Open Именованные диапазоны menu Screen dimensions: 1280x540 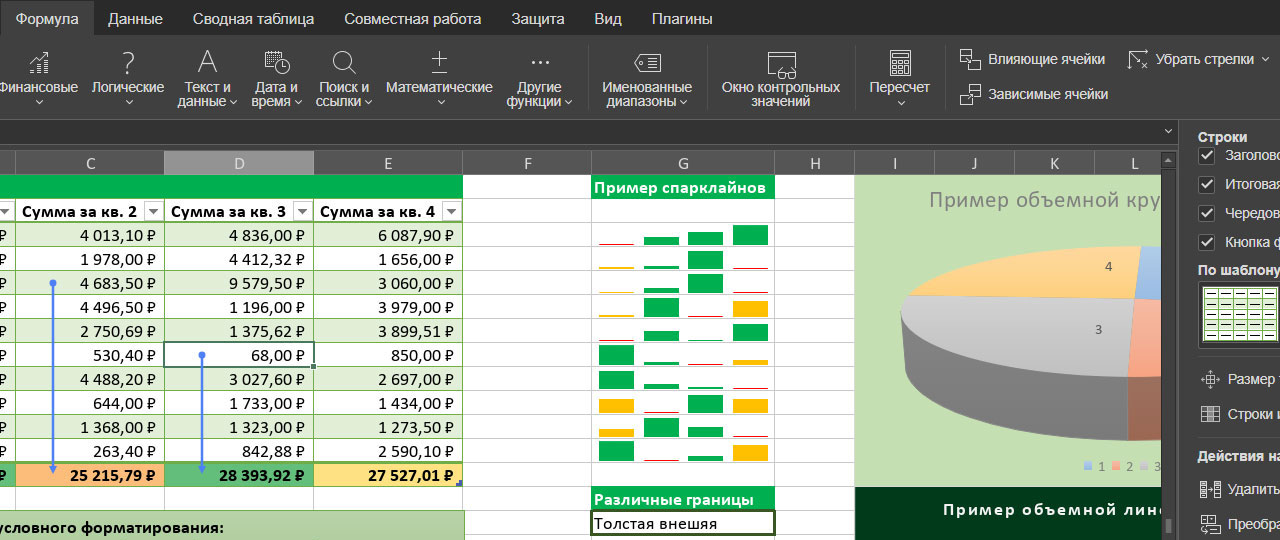pyautogui.click(x=647, y=78)
